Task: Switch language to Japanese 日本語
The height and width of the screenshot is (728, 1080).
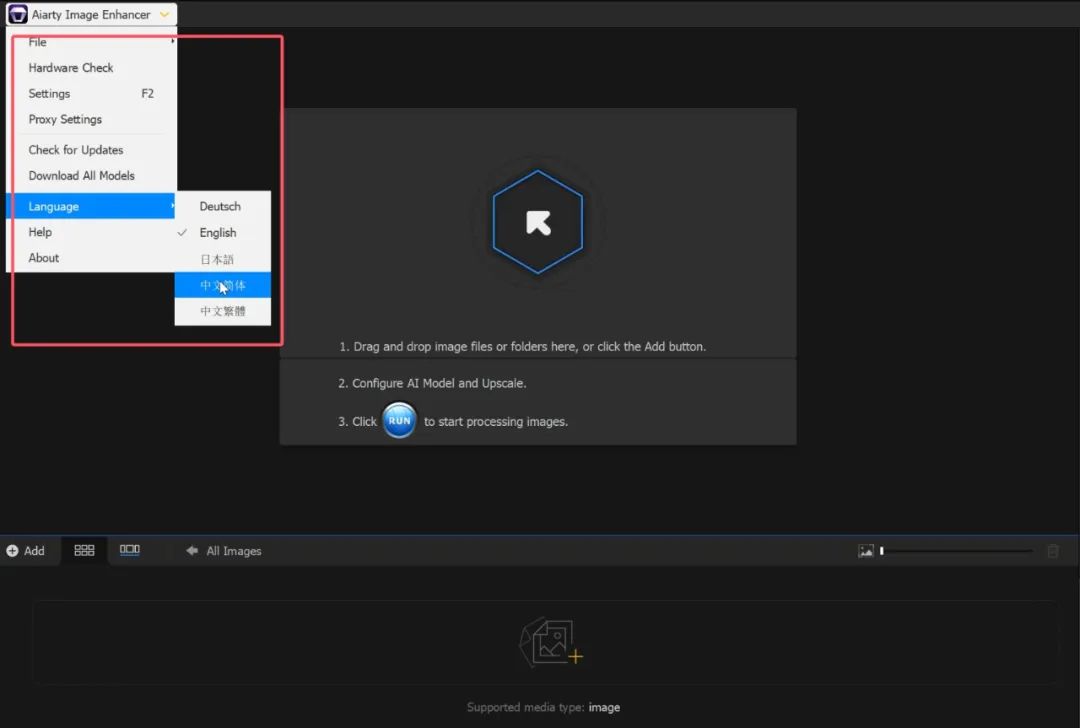Action: [x=222, y=259]
